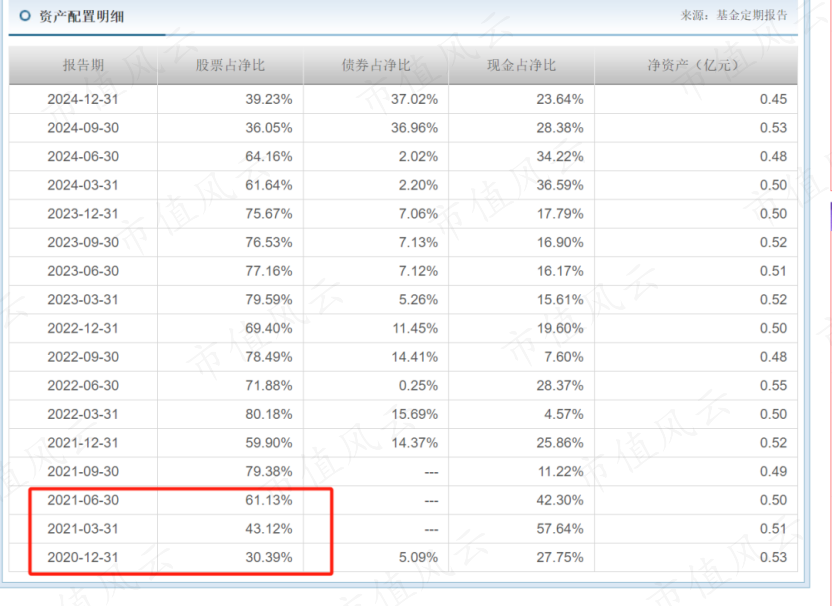Click the 来源：基金定期报告 source label

click(734, 16)
